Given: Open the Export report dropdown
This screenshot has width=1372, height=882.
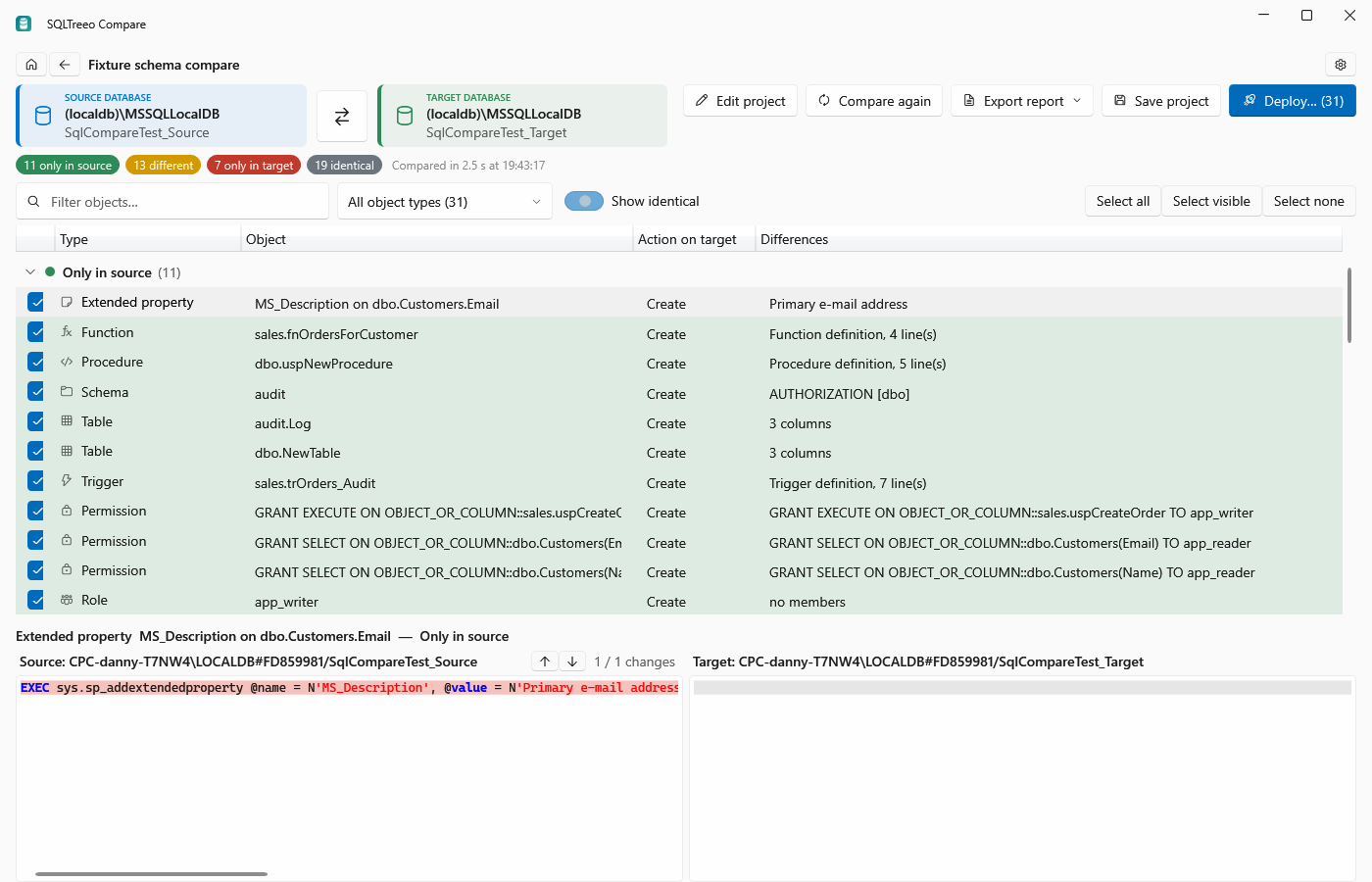Looking at the screenshot, I should (x=1022, y=101).
